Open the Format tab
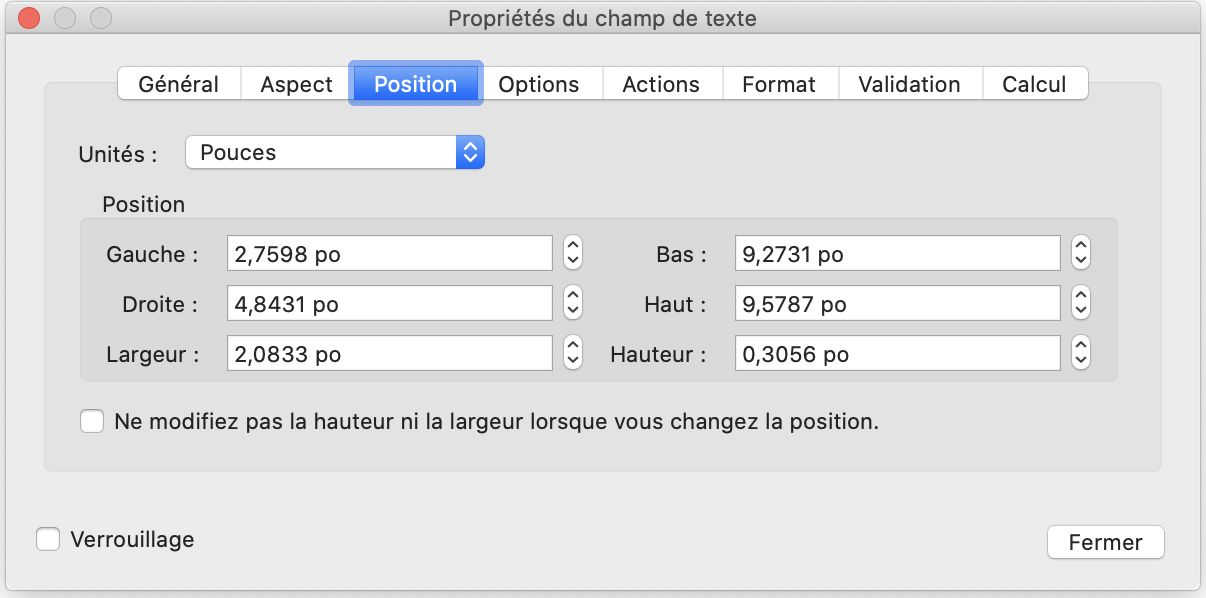Viewport: 1206px width, 598px height. (x=780, y=84)
